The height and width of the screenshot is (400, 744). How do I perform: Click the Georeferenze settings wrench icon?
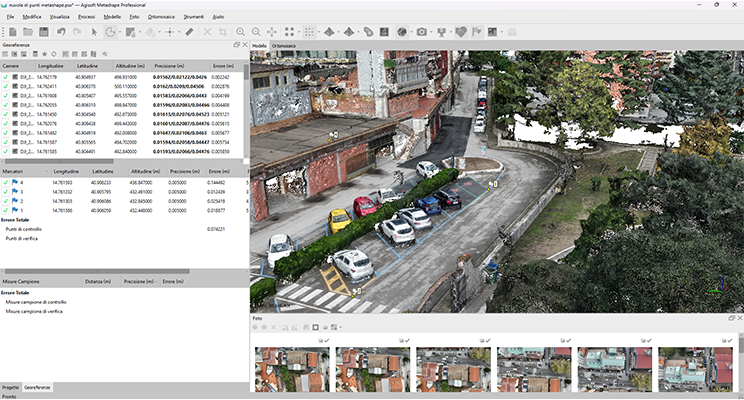pyautogui.click(x=105, y=54)
